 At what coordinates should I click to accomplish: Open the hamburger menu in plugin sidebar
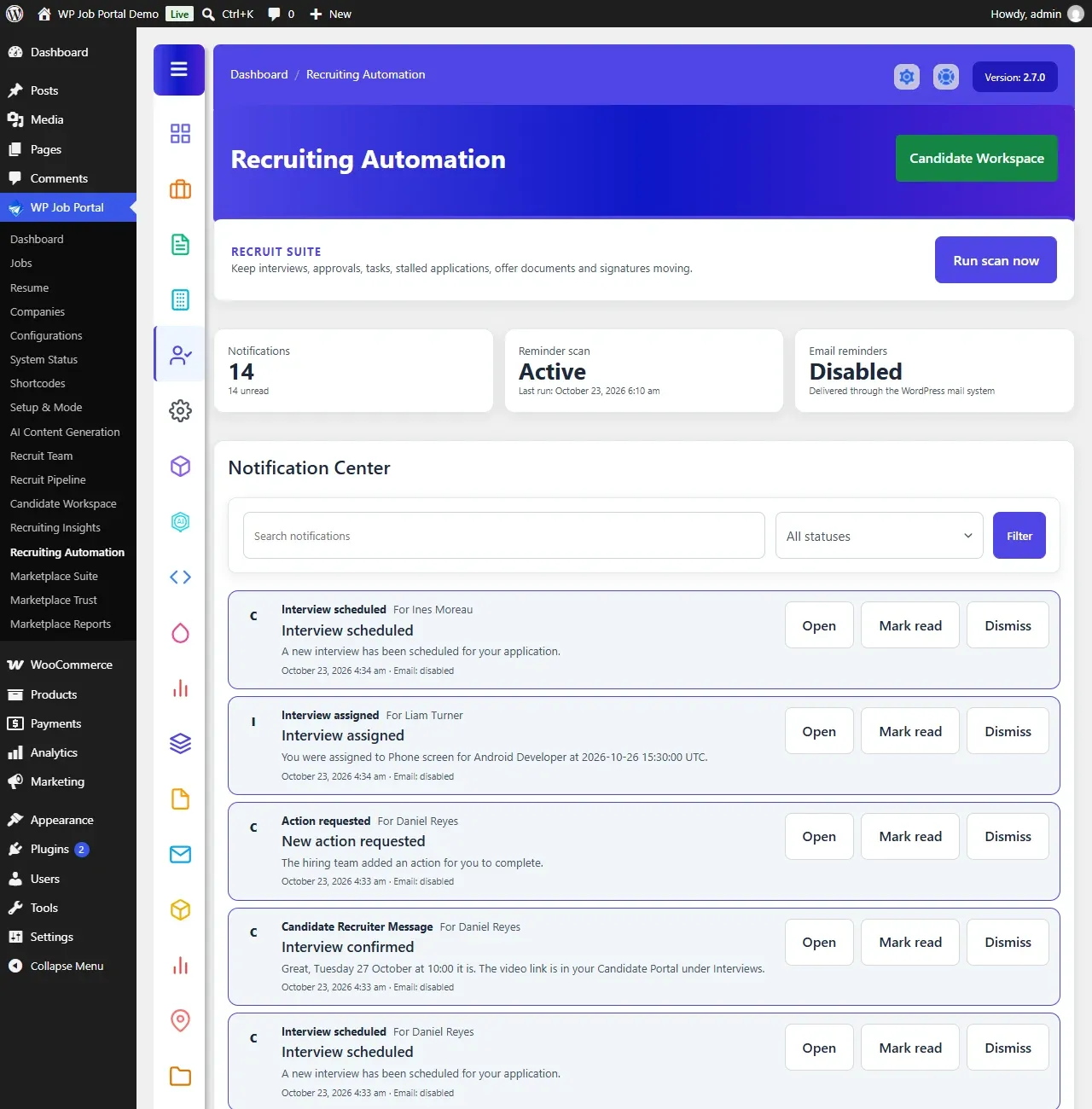179,69
